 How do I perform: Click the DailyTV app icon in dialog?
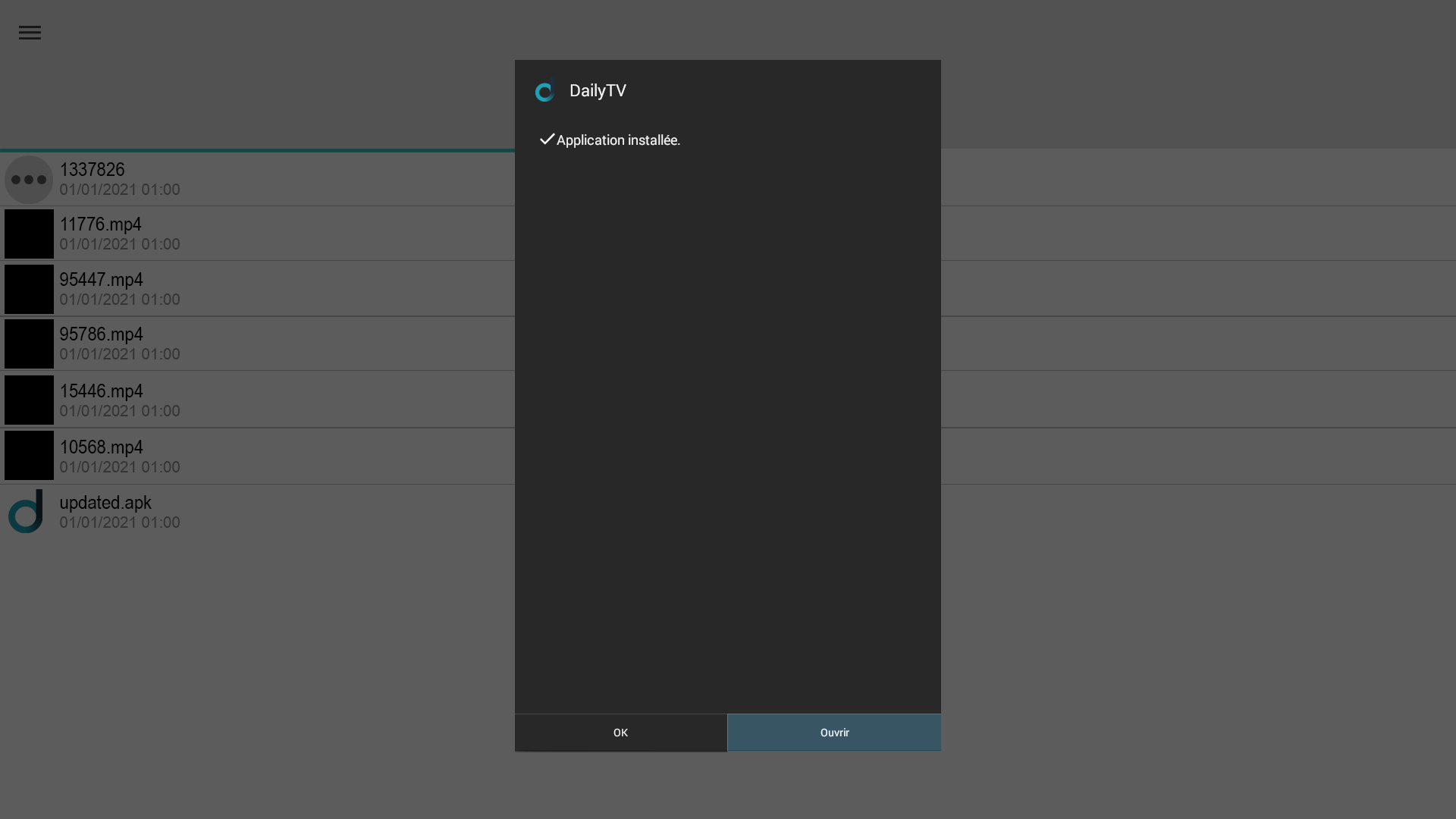click(544, 90)
